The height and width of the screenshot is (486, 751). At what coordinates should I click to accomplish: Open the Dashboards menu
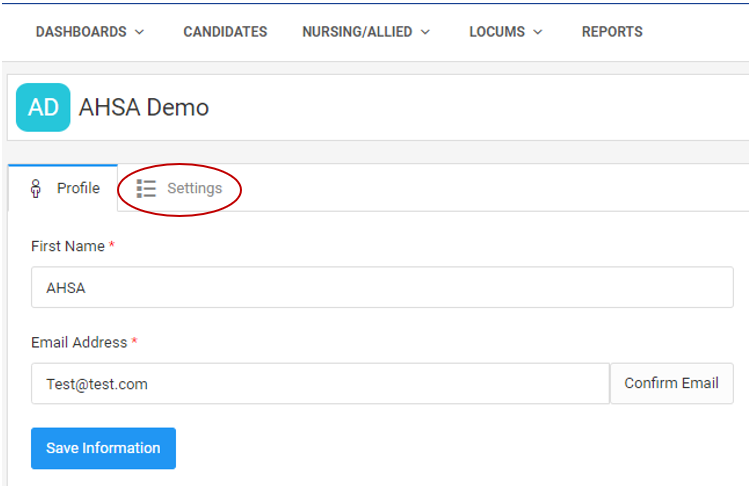tap(82, 32)
